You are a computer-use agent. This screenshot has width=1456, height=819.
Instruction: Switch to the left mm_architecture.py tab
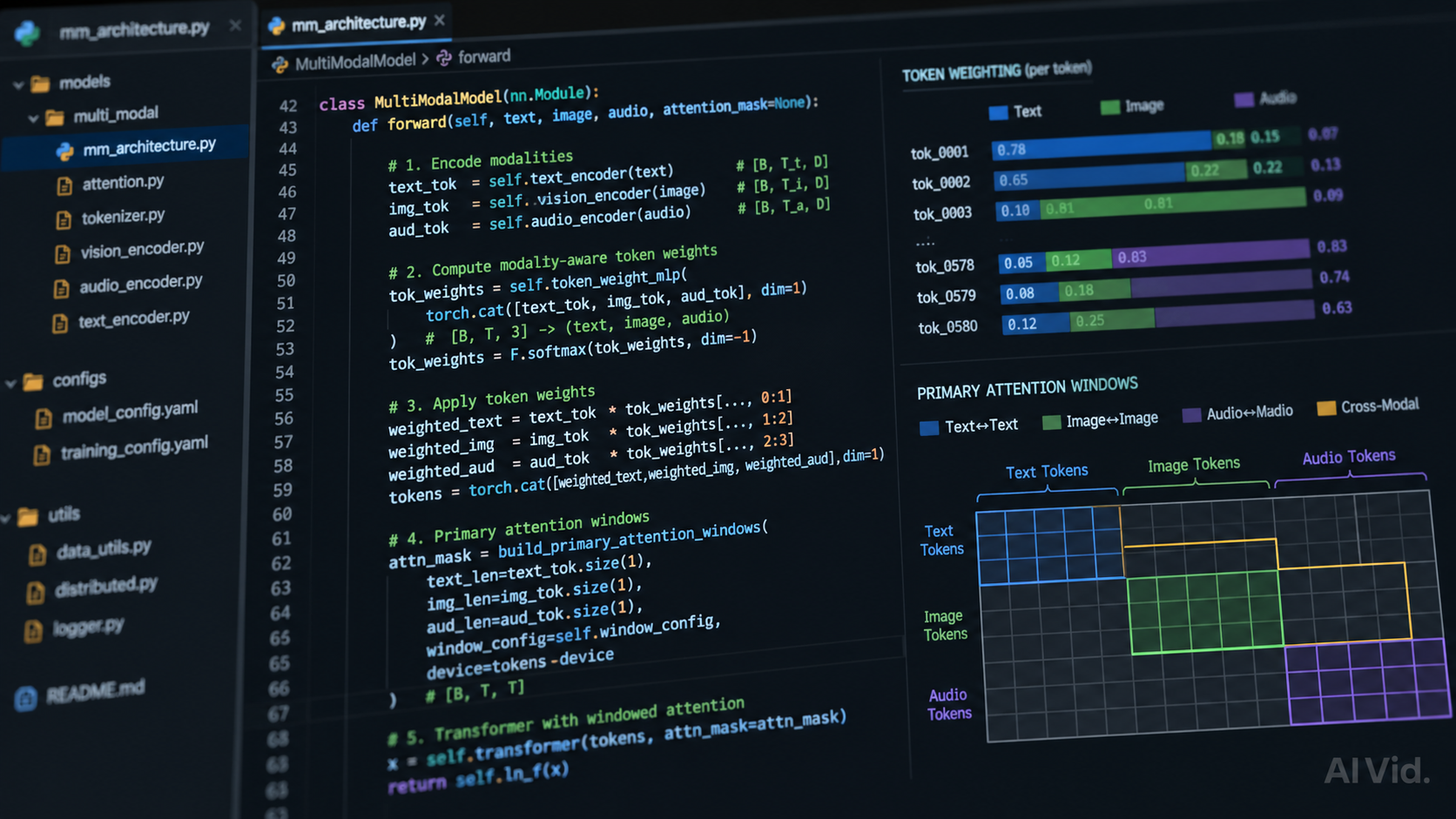(128, 30)
